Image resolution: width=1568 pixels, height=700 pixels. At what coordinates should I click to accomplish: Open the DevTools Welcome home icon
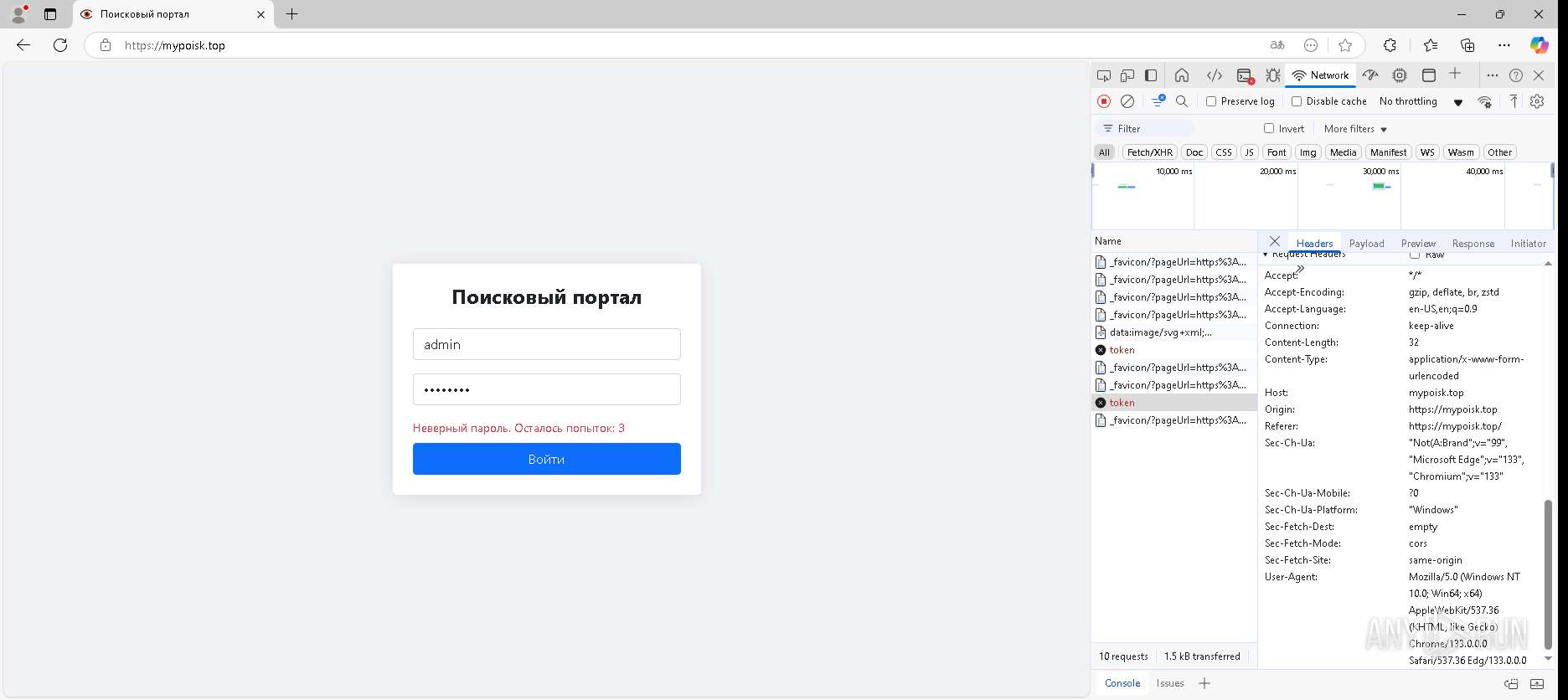(x=1182, y=75)
